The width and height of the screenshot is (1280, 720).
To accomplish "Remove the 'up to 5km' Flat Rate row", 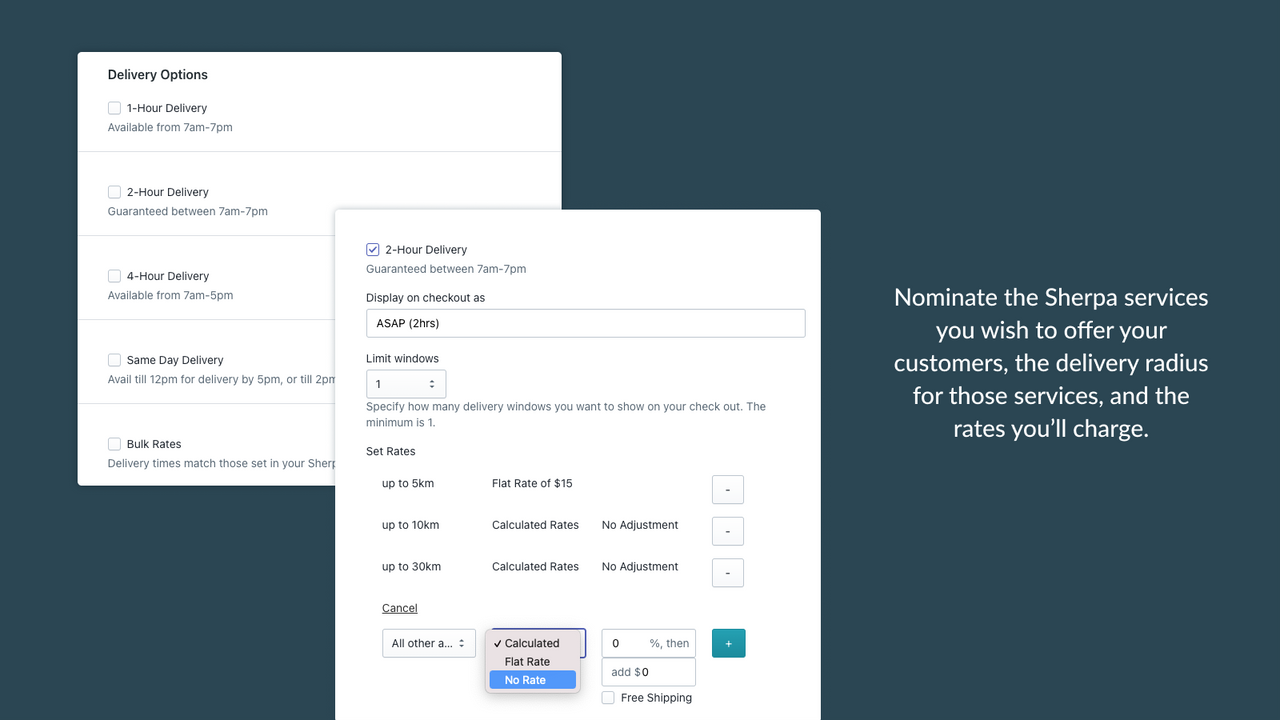I will (x=727, y=489).
